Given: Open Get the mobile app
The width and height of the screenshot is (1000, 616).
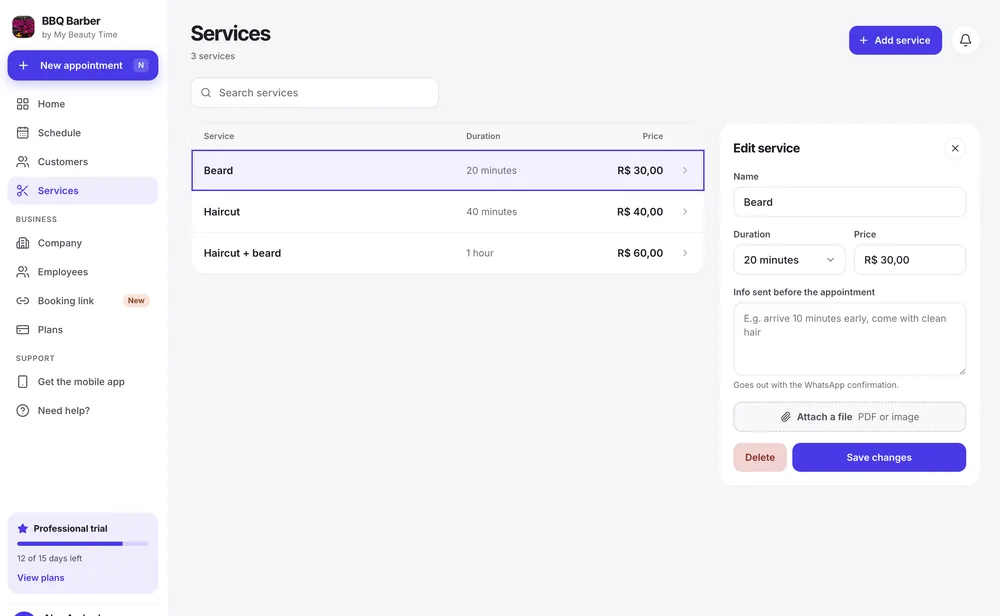Looking at the screenshot, I should 83,381.
